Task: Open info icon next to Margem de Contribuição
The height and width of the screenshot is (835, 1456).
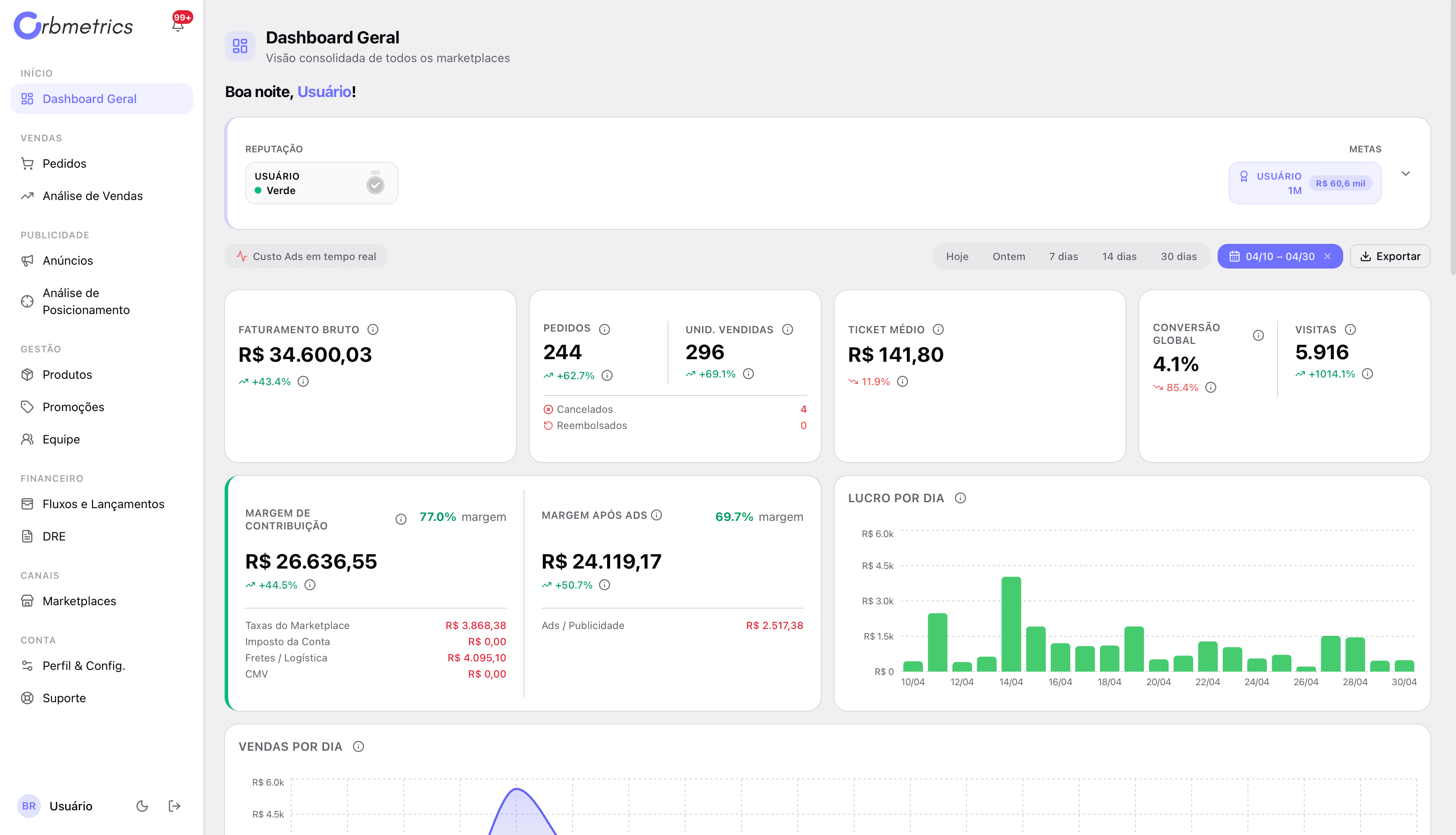Action: click(x=401, y=519)
